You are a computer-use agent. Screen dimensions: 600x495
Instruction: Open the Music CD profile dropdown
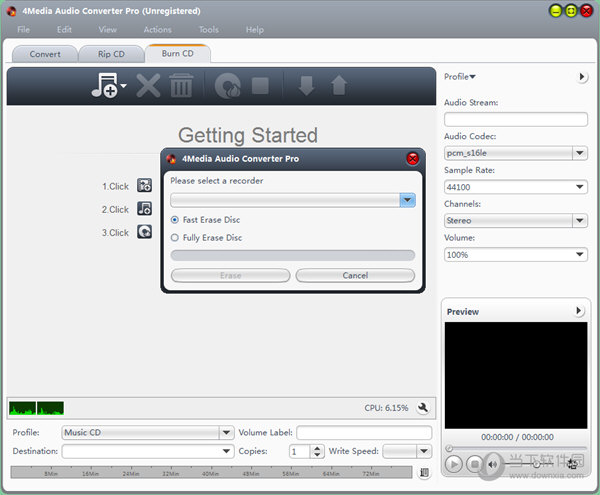(x=226, y=433)
